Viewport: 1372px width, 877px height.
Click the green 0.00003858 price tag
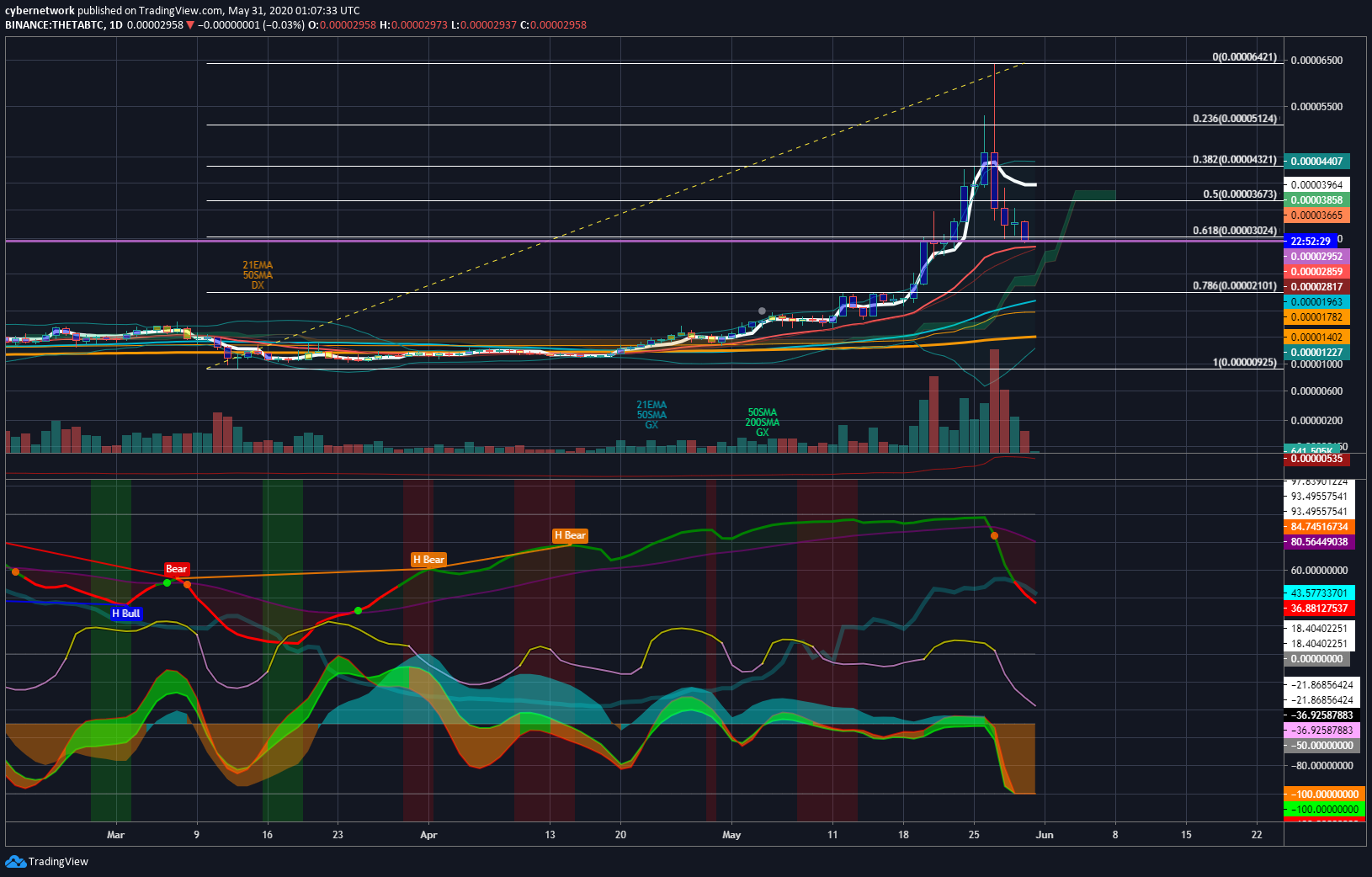1316,200
